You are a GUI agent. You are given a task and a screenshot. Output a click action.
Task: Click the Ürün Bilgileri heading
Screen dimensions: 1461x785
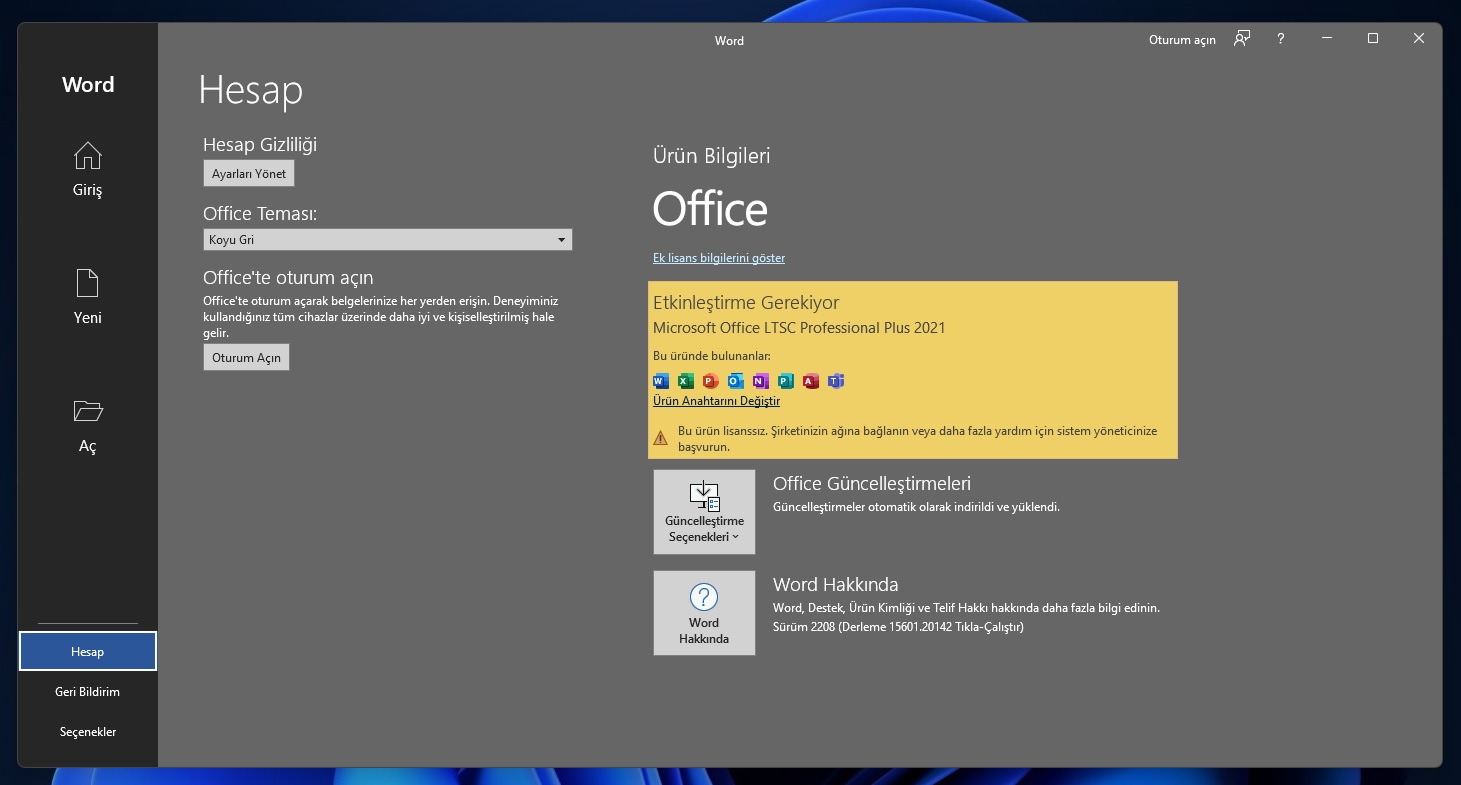712,156
